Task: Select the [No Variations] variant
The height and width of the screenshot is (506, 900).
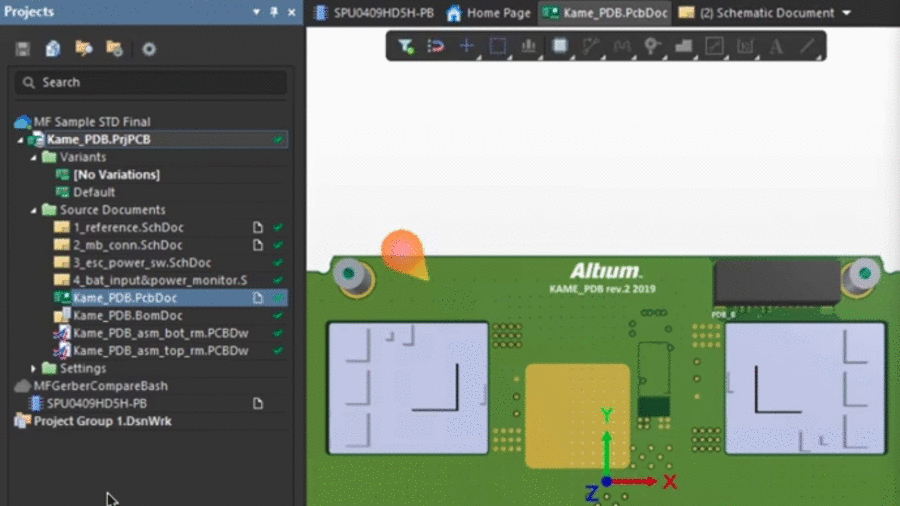Action: pyautogui.click(x=117, y=174)
